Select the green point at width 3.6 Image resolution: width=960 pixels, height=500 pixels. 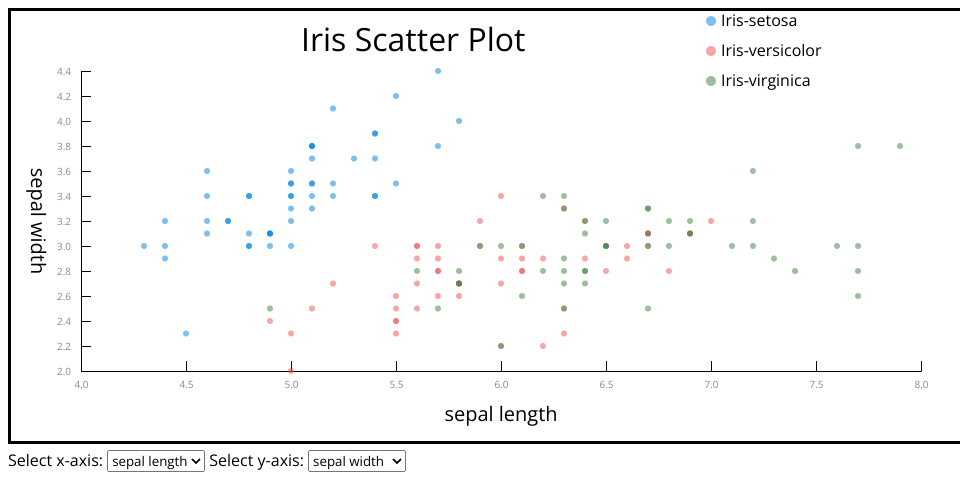click(753, 171)
